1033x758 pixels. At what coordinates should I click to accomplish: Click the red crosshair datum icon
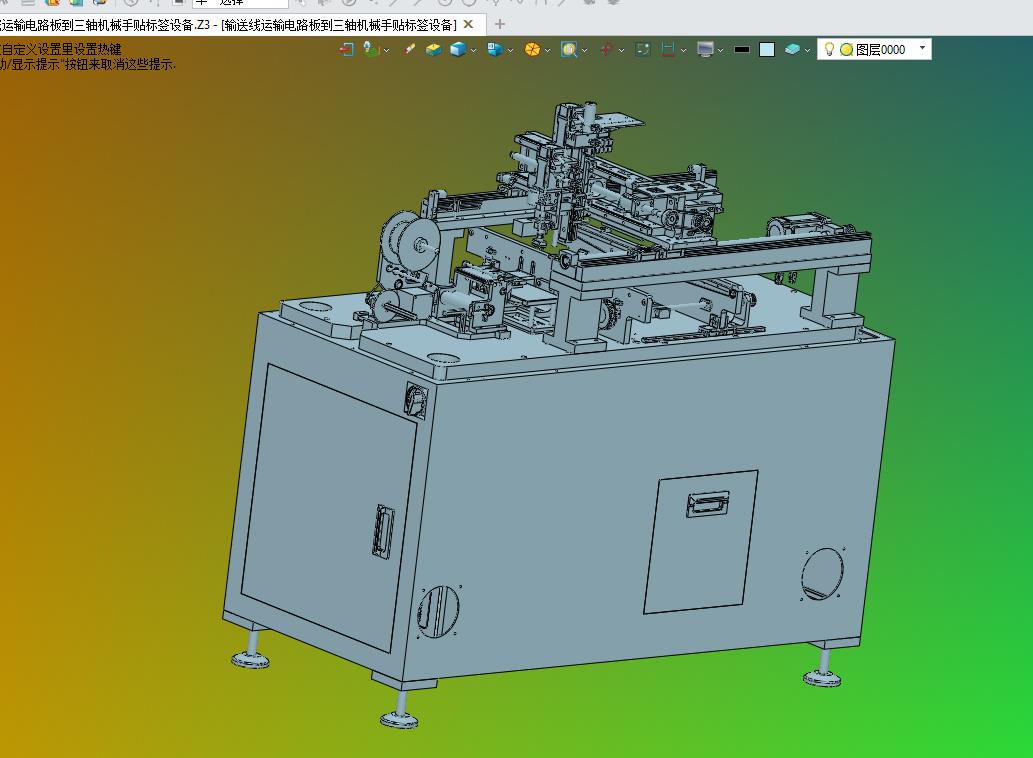click(607, 49)
